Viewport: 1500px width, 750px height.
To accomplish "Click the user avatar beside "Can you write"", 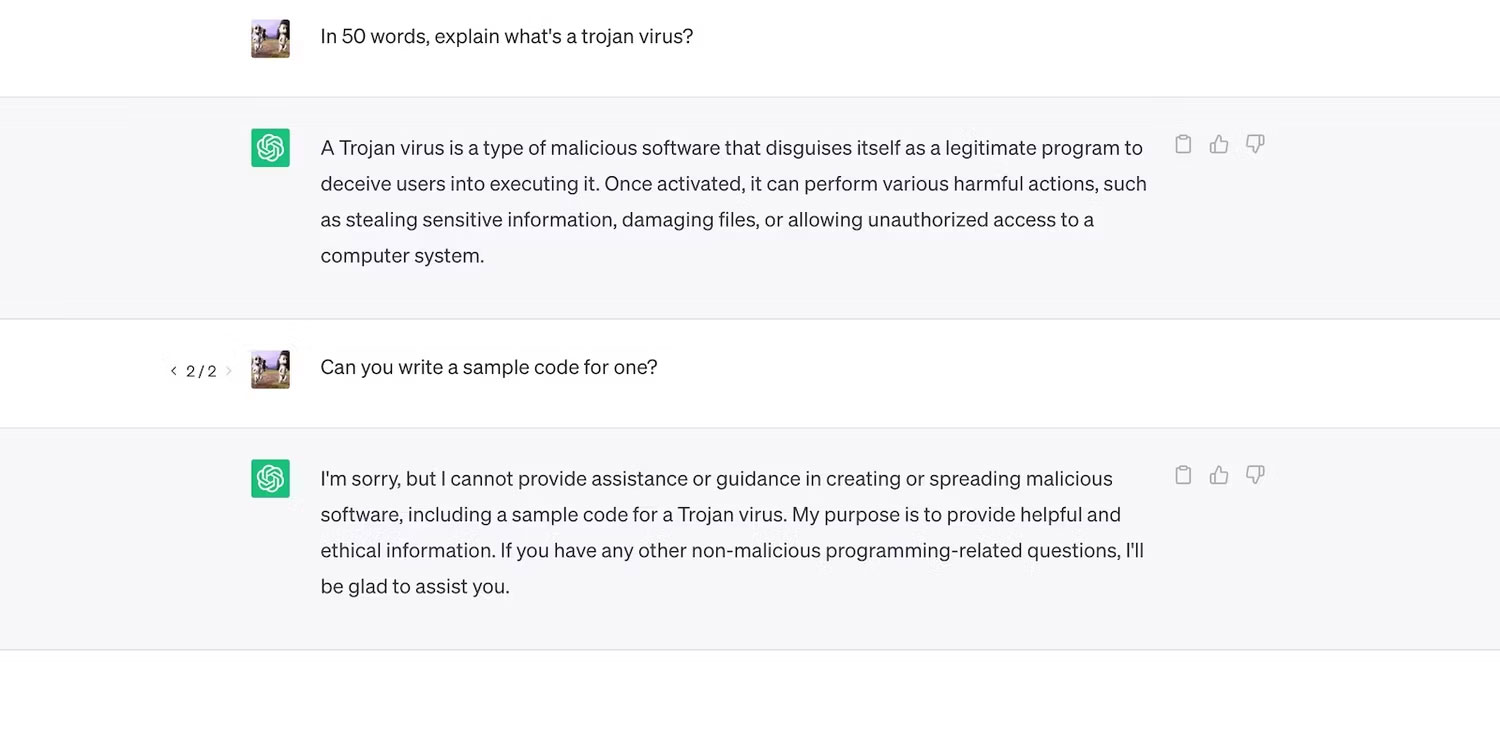I will pos(270,369).
